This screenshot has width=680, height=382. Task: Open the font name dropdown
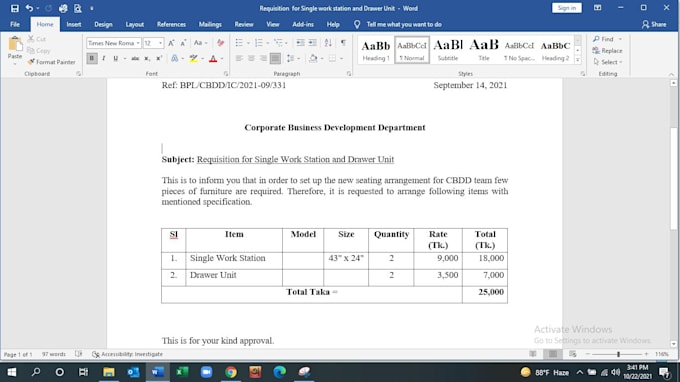pos(138,43)
